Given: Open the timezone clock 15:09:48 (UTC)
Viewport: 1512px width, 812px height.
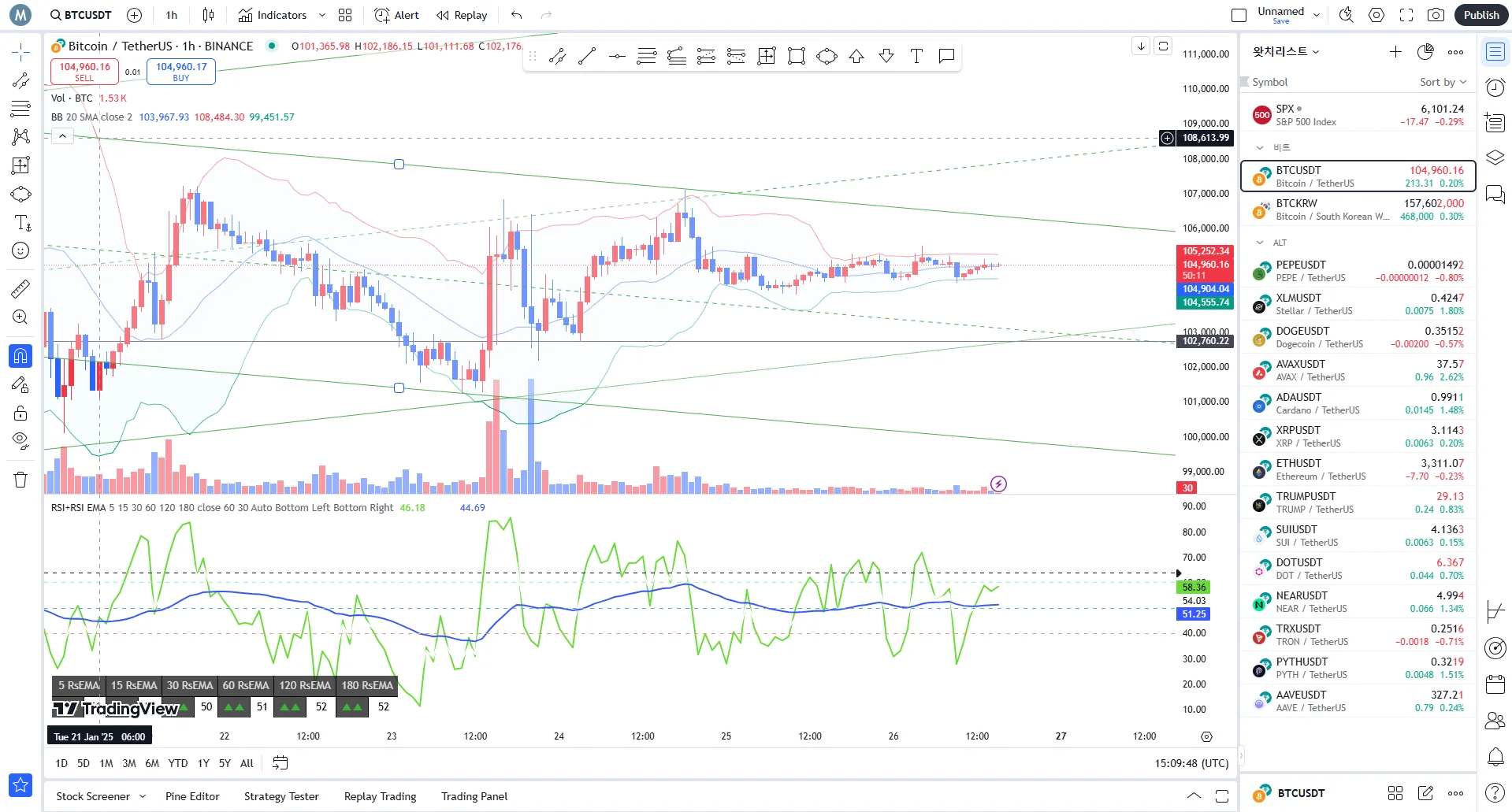Looking at the screenshot, I should point(1191,763).
